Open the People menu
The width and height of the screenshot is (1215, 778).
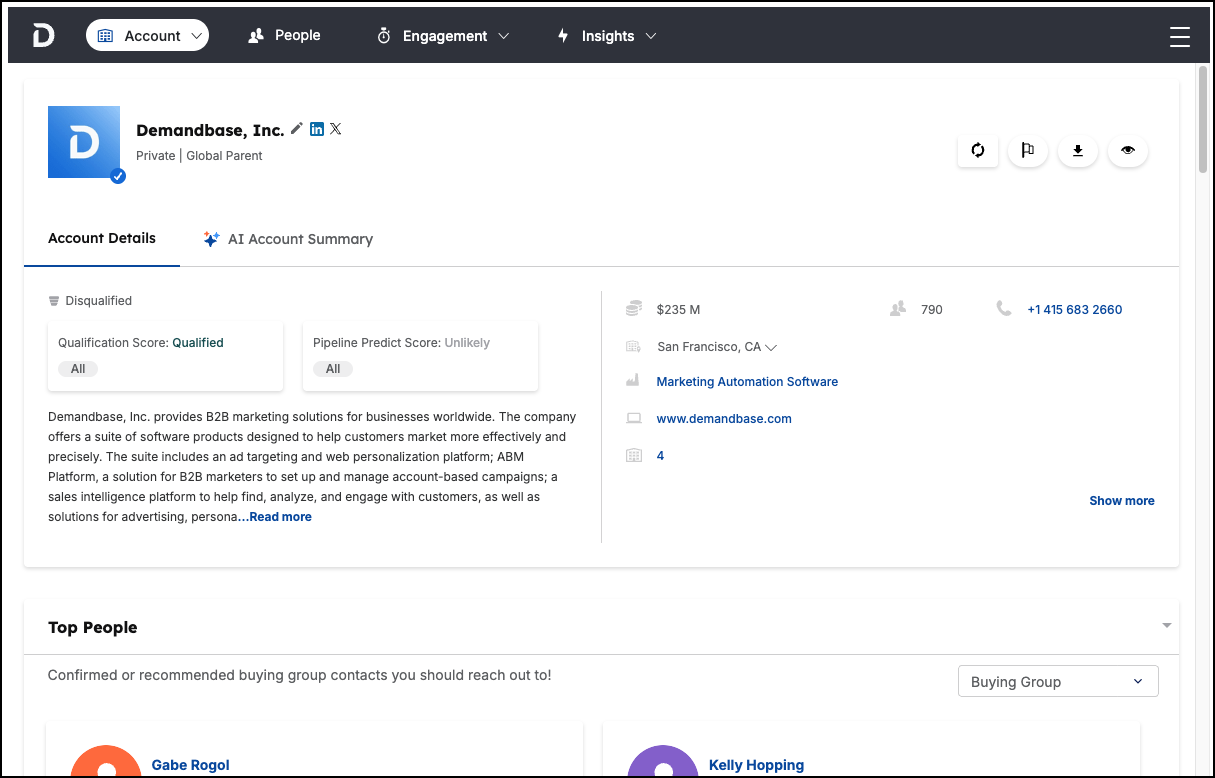284,35
